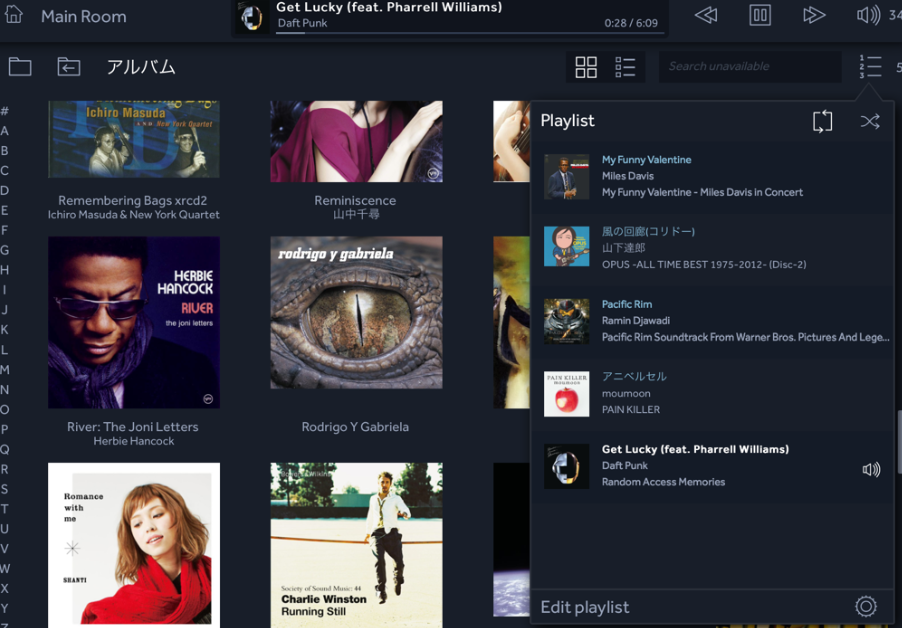This screenshot has height=628, width=902.
Task: Jump to letter B in index
Action: point(5,151)
